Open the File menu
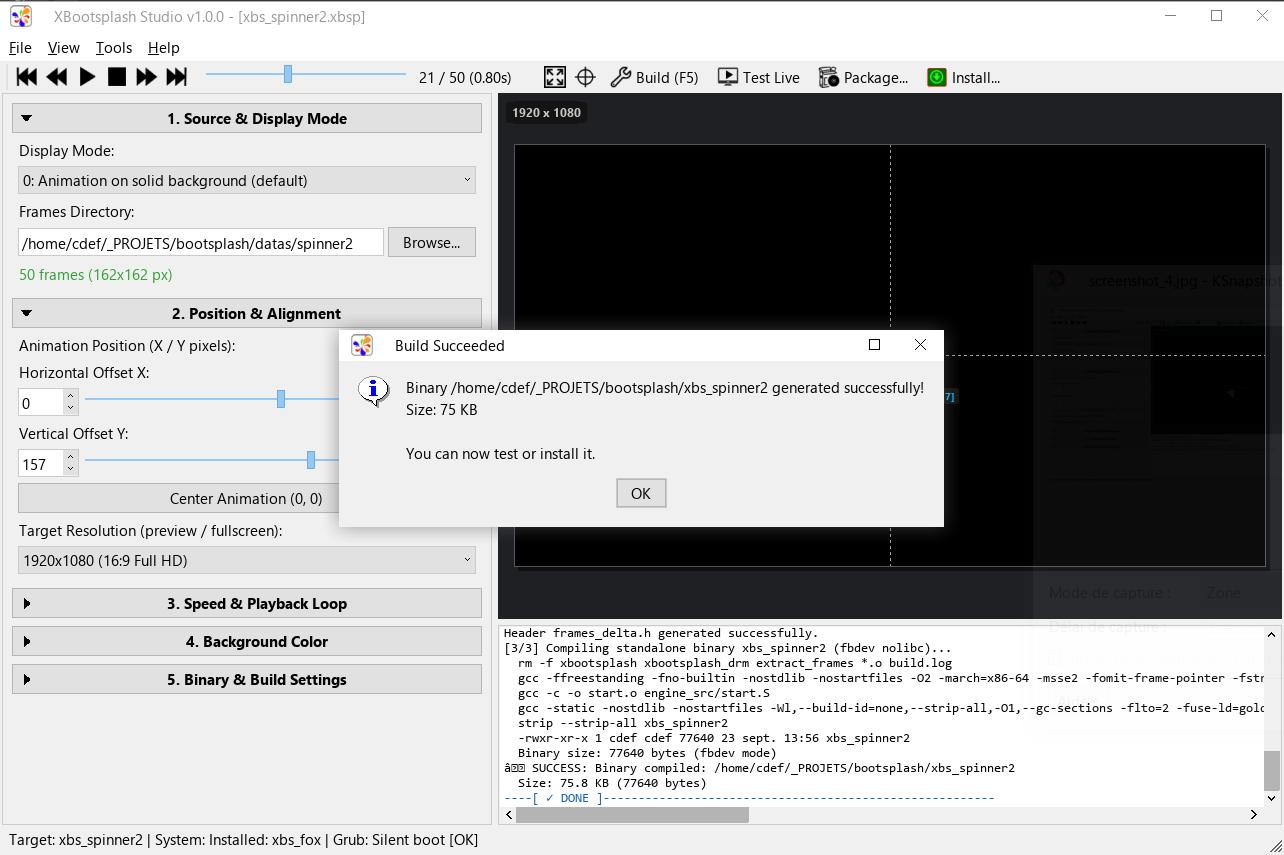The height and width of the screenshot is (855, 1284). pyautogui.click(x=20, y=47)
